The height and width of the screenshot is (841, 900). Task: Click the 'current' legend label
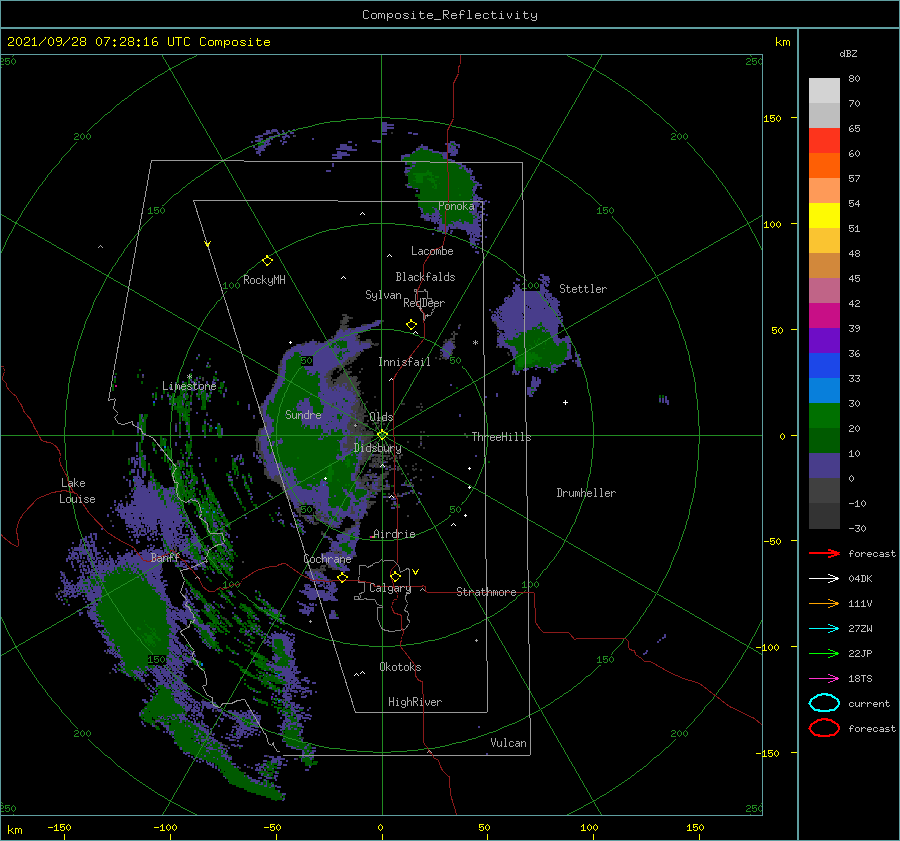869,704
